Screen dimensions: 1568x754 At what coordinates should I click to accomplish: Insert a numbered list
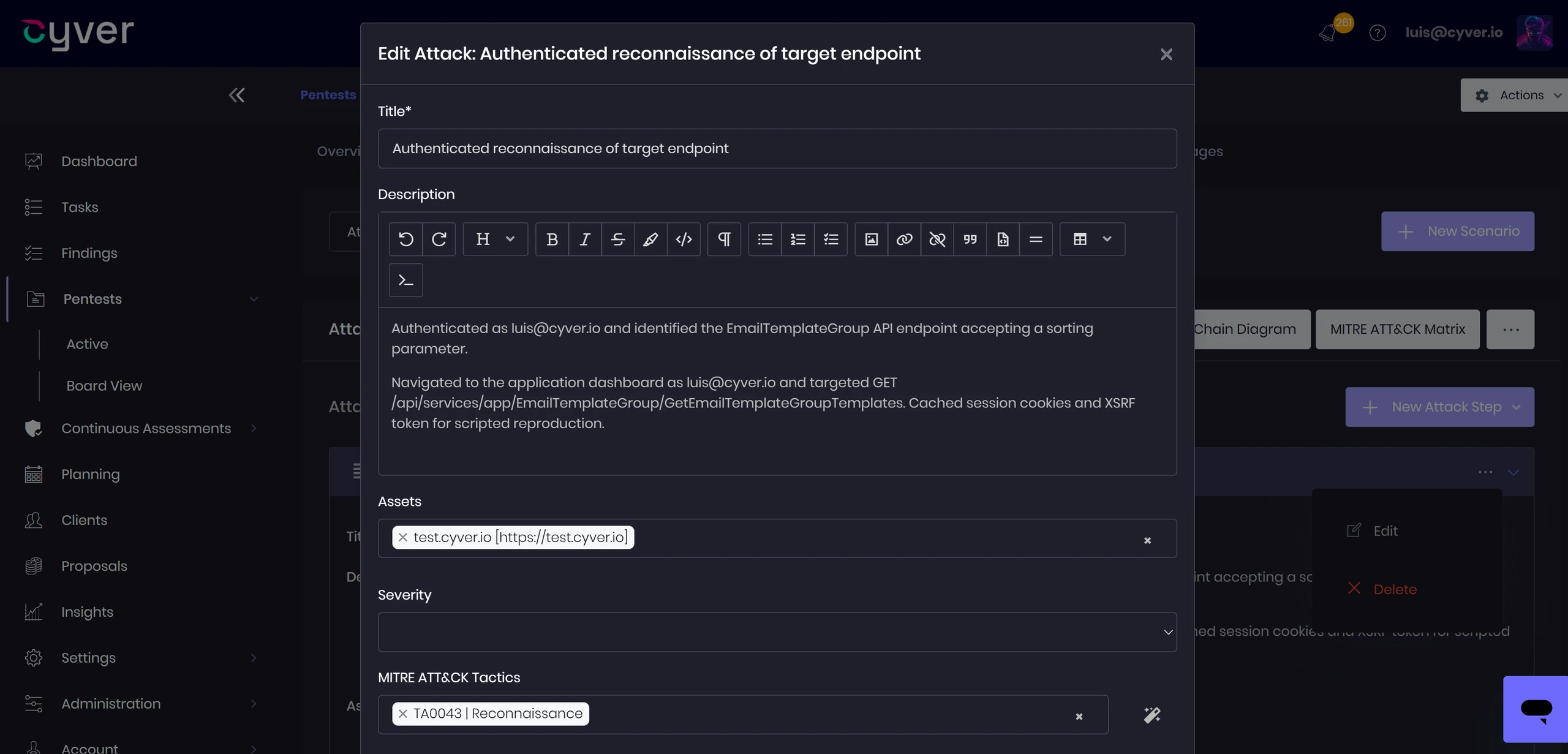798,239
